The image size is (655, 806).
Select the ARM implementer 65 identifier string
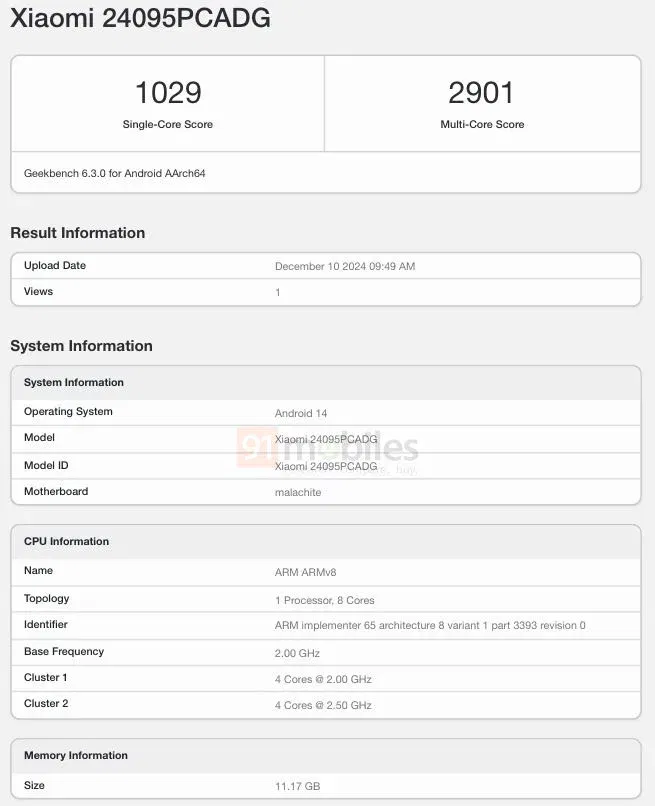pyautogui.click(x=430, y=626)
